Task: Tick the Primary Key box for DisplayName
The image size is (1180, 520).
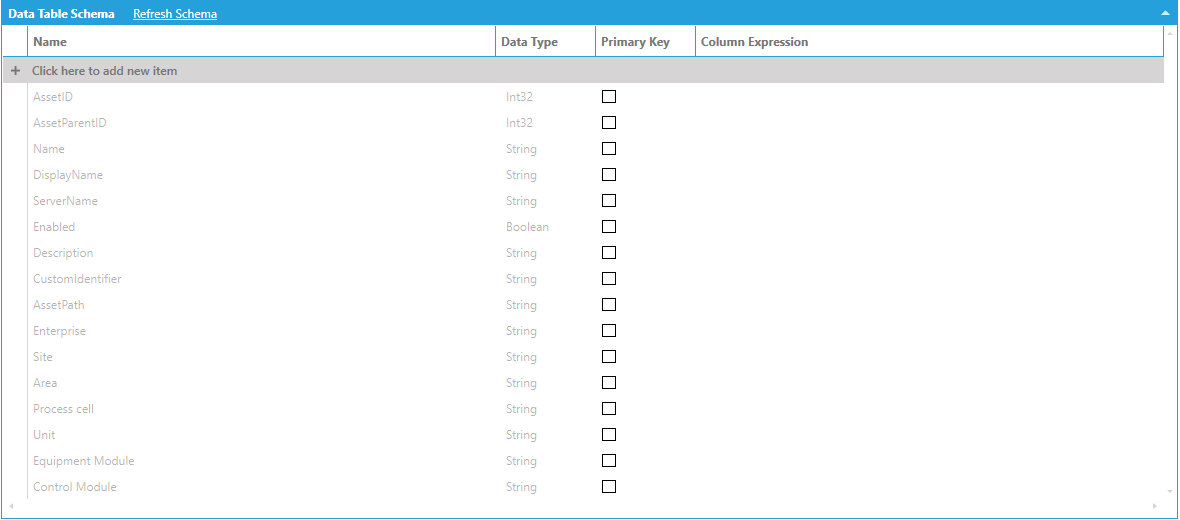Action: point(609,175)
